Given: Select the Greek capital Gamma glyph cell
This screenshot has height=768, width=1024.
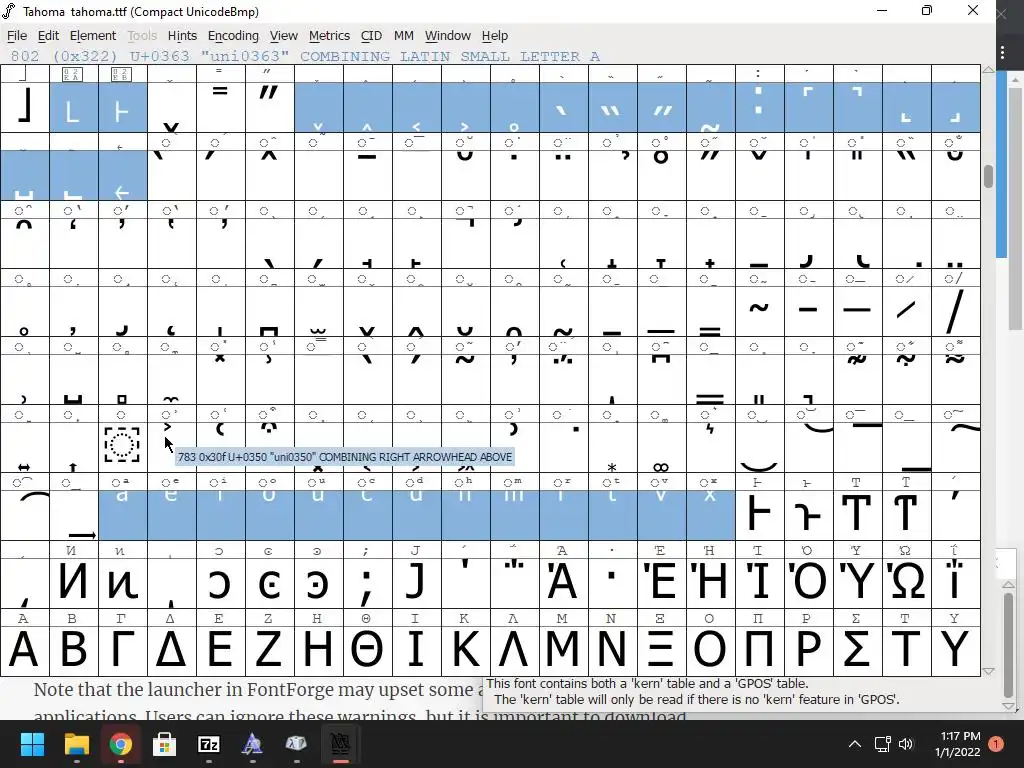Looking at the screenshot, I should click(123, 649).
